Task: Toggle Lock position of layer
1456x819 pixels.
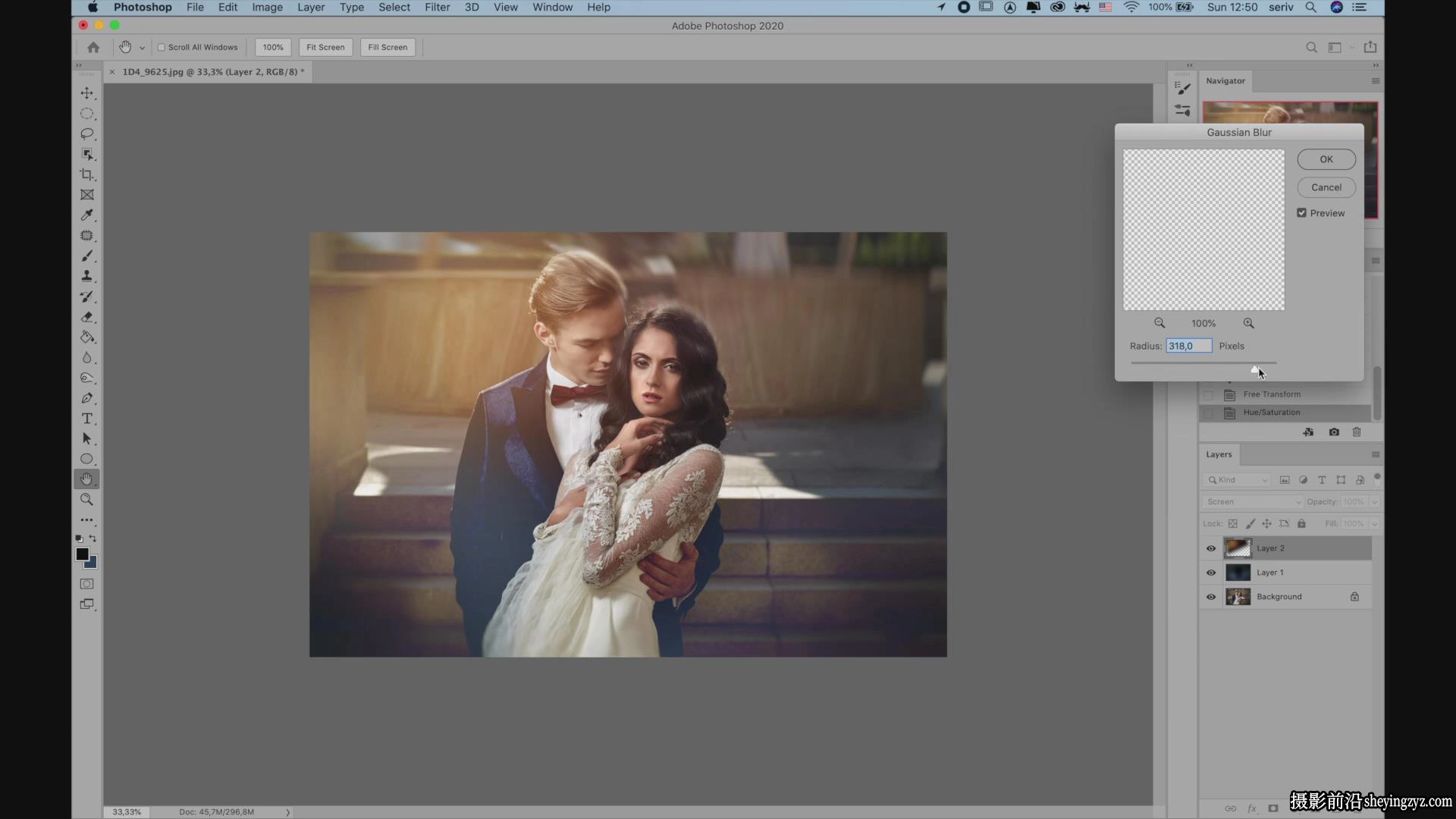Action: pyautogui.click(x=1266, y=523)
